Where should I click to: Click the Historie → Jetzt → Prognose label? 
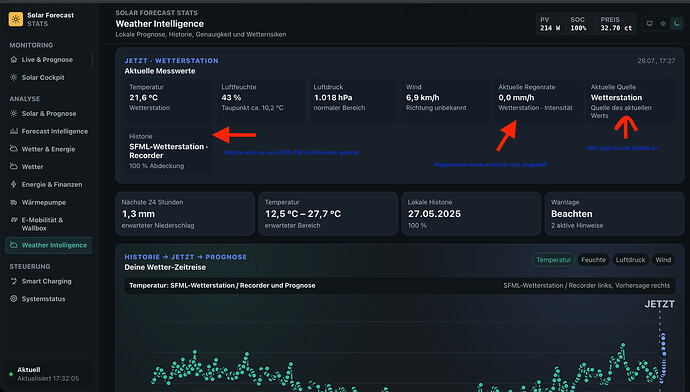(x=186, y=257)
